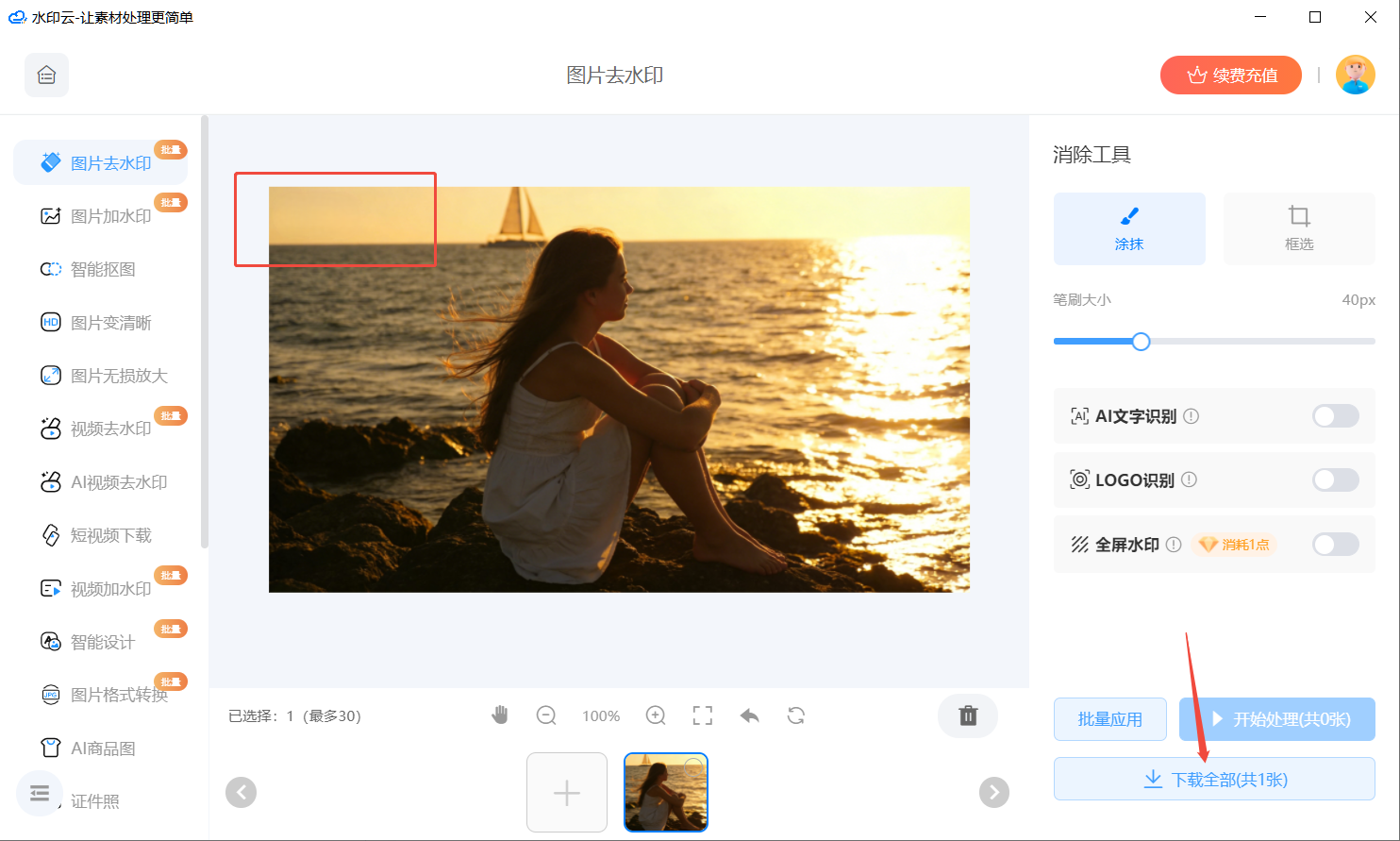
Task: Click the zoom out magnifier icon
Action: tap(546, 715)
